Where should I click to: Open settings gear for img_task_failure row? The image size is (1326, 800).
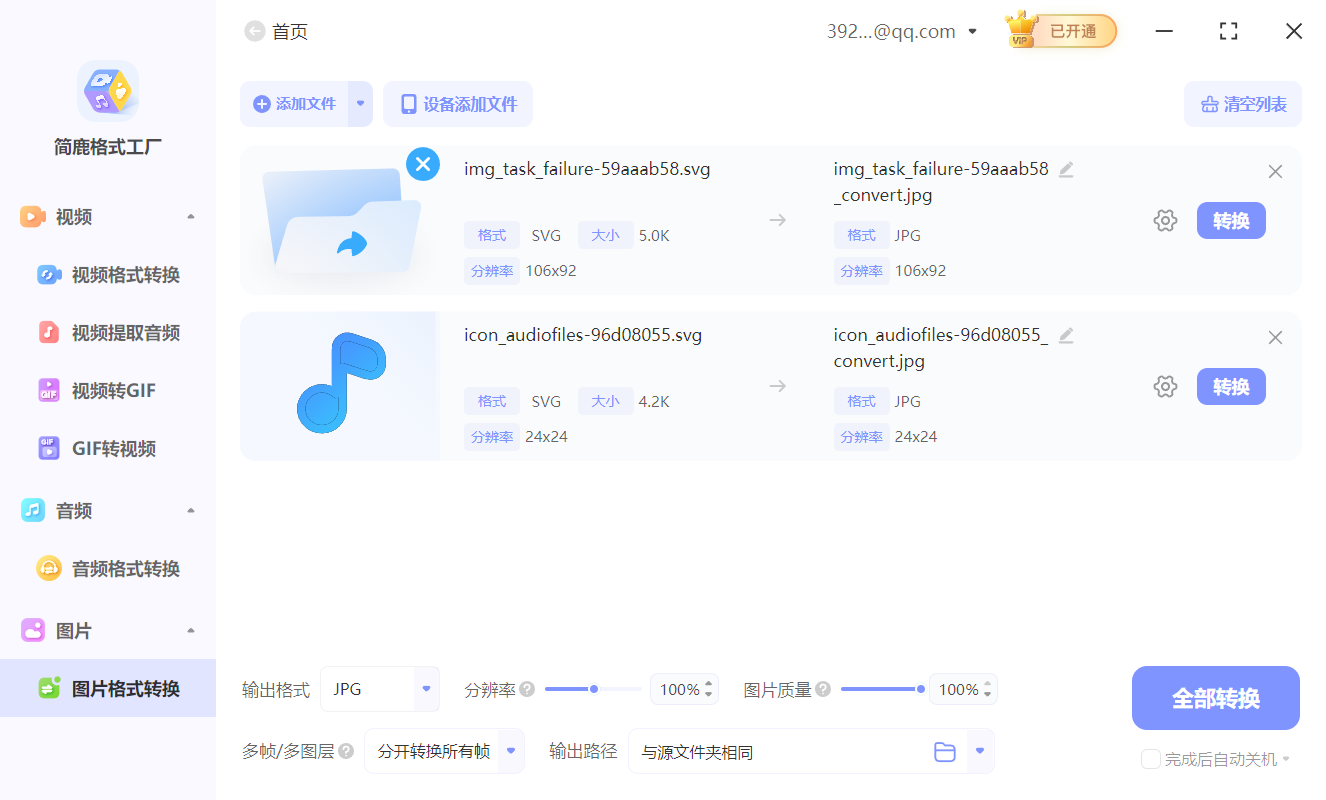click(1165, 221)
